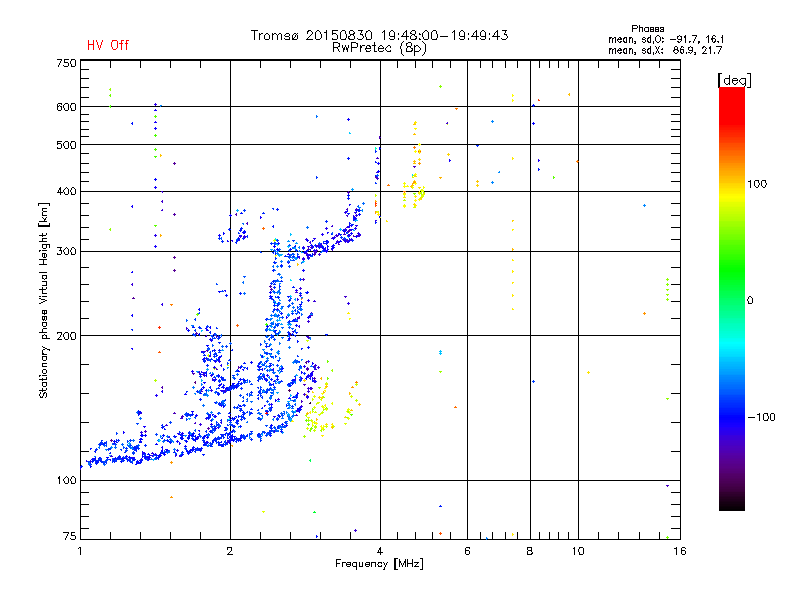800x600 pixels.
Task: Click the x-axis label '2'
Action: point(230,551)
